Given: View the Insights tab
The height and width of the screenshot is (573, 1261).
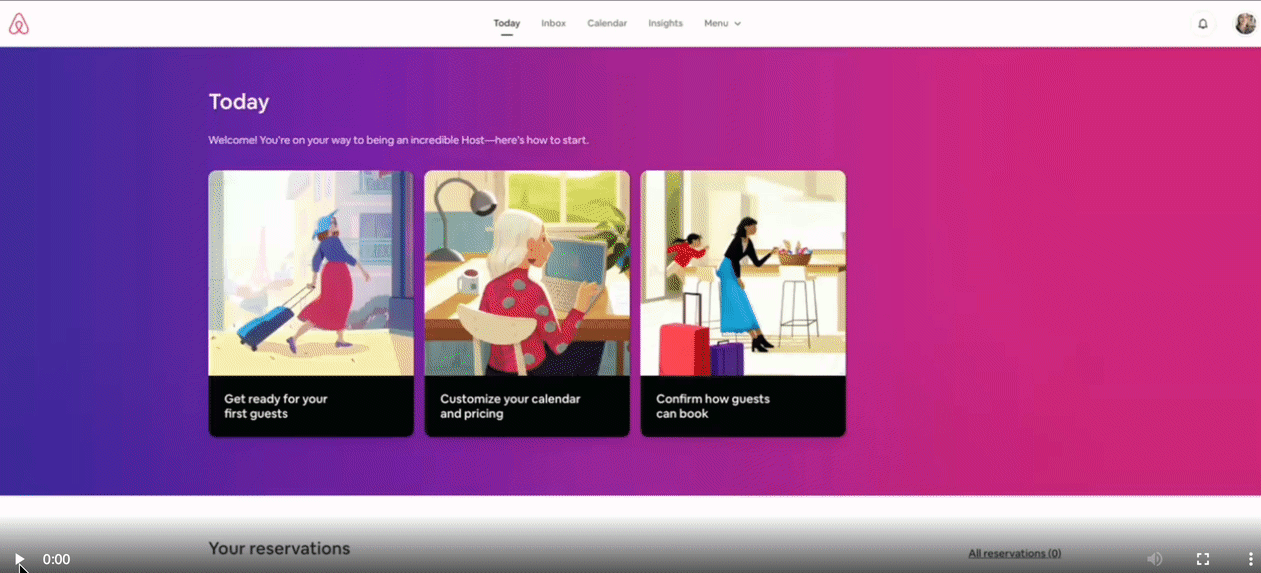Looking at the screenshot, I should (665, 23).
